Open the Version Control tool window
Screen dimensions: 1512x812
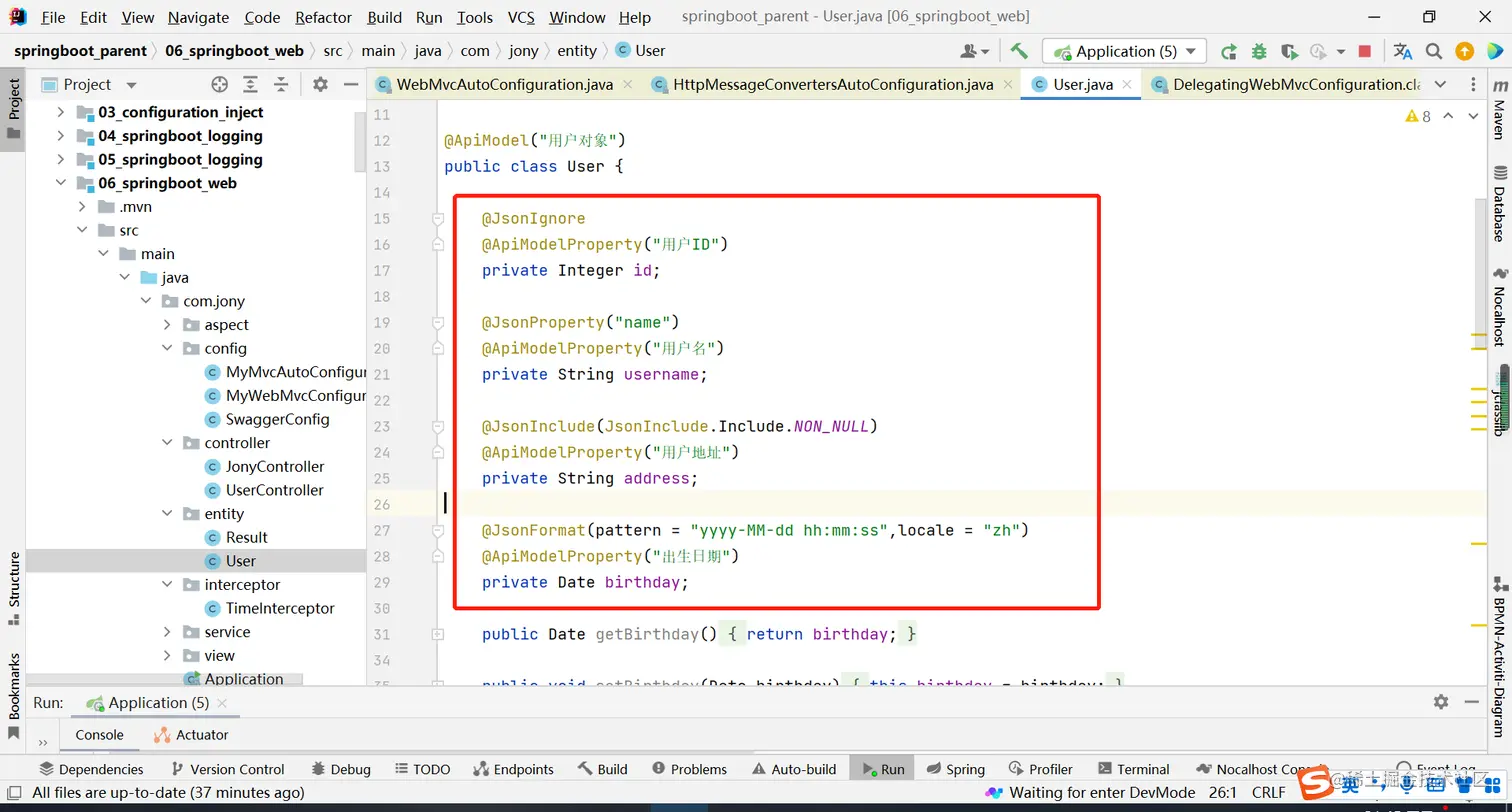pos(227,769)
